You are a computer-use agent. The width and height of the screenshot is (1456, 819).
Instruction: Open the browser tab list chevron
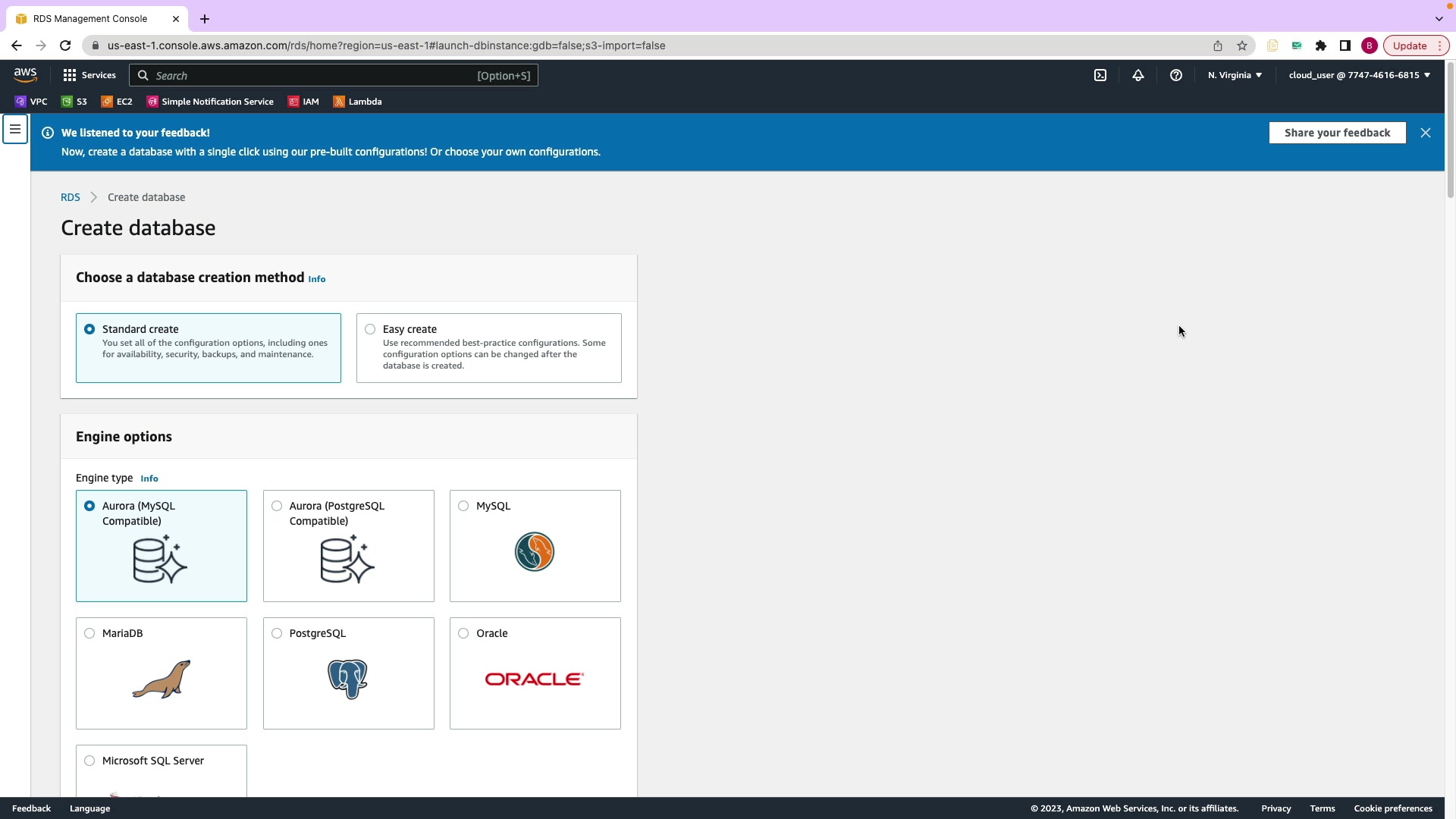(1439, 19)
